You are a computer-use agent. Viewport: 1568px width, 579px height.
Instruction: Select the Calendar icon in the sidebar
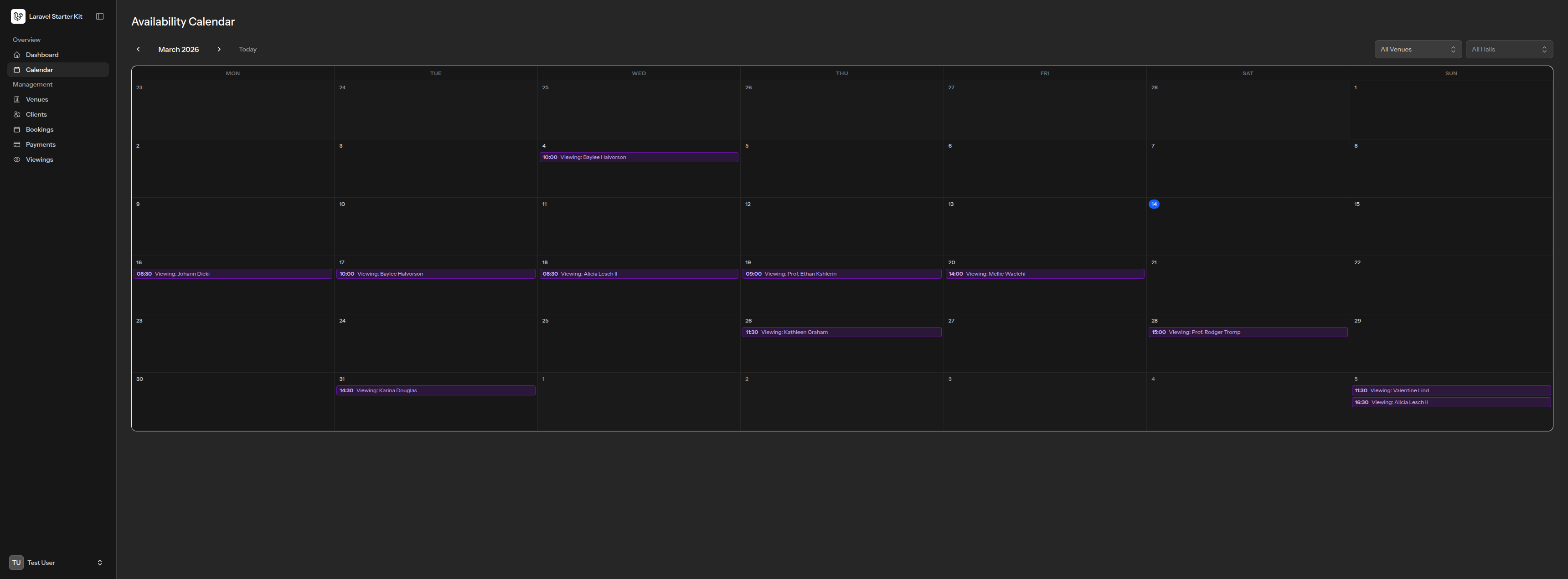16,69
